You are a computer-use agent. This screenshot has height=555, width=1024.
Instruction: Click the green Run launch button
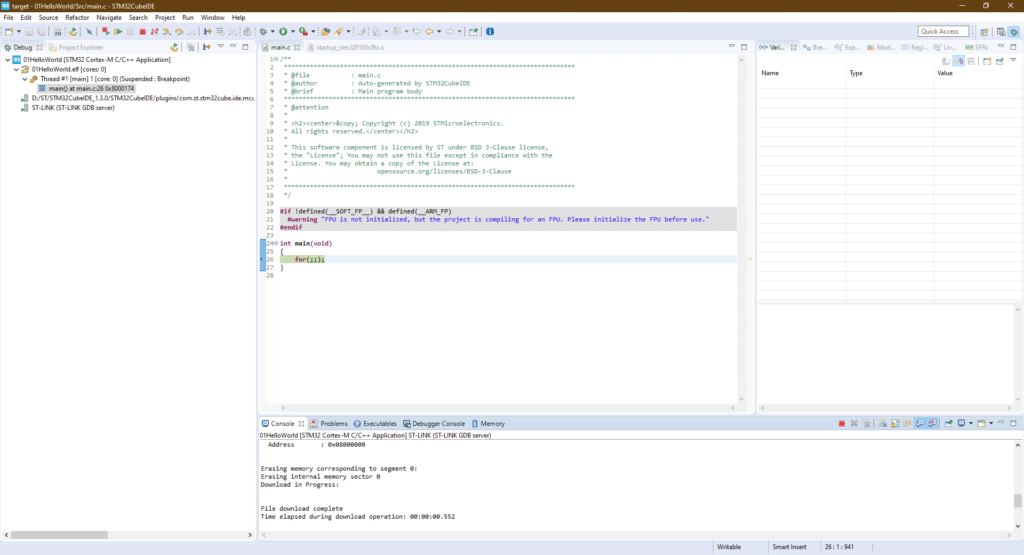click(x=283, y=32)
